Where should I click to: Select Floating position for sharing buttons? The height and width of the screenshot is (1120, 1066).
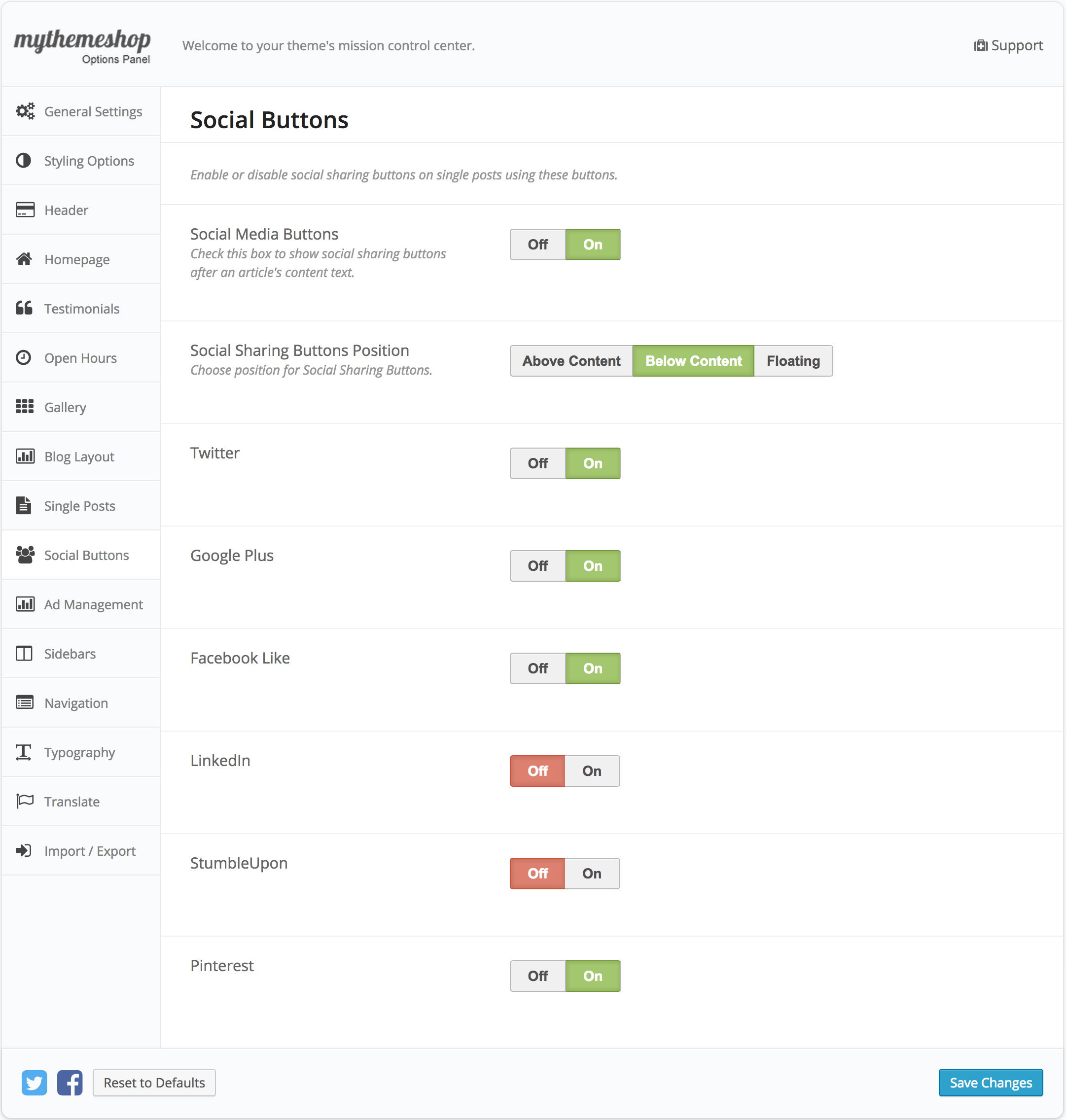pos(793,361)
